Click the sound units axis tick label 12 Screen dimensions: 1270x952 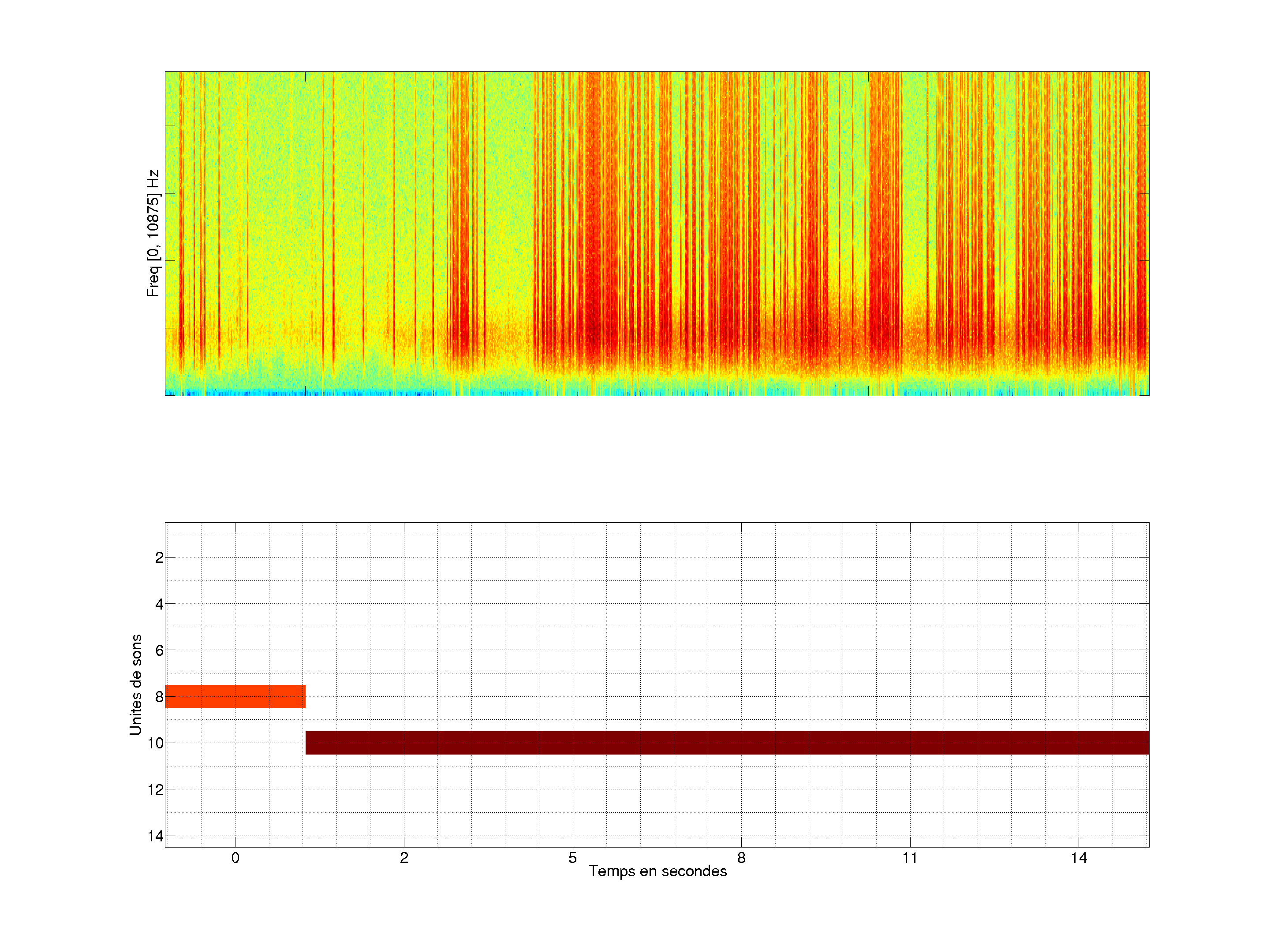pos(156,790)
